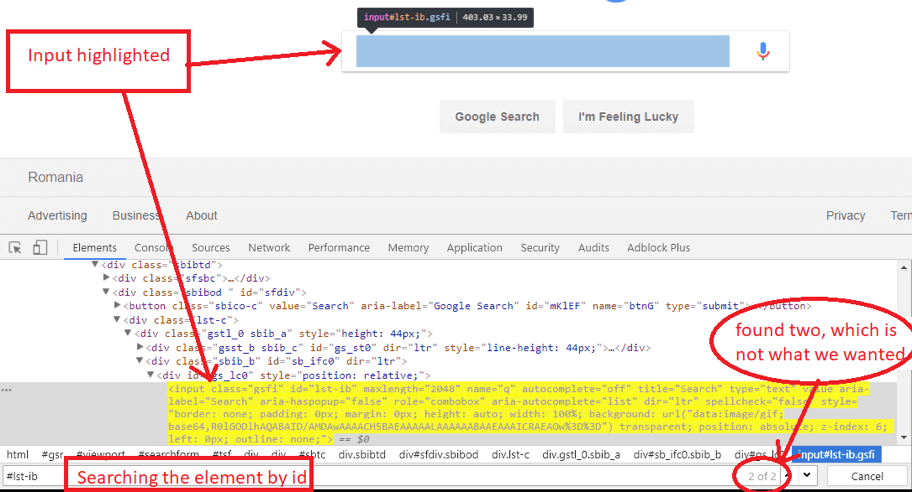Select div#sfdiv.sbibod in the breadcrumb bar

439,455
